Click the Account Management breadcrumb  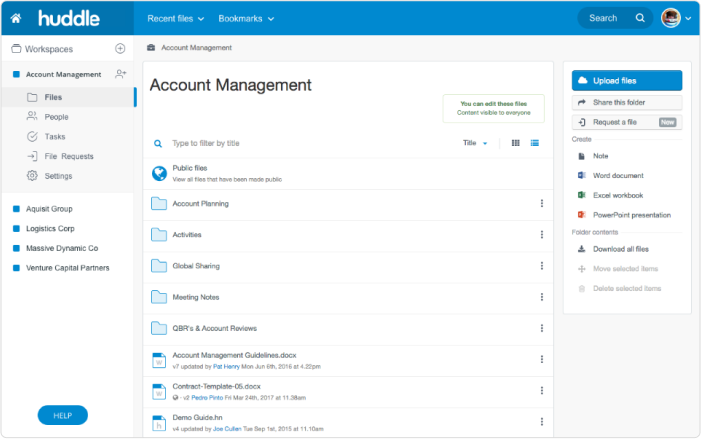tap(196, 47)
